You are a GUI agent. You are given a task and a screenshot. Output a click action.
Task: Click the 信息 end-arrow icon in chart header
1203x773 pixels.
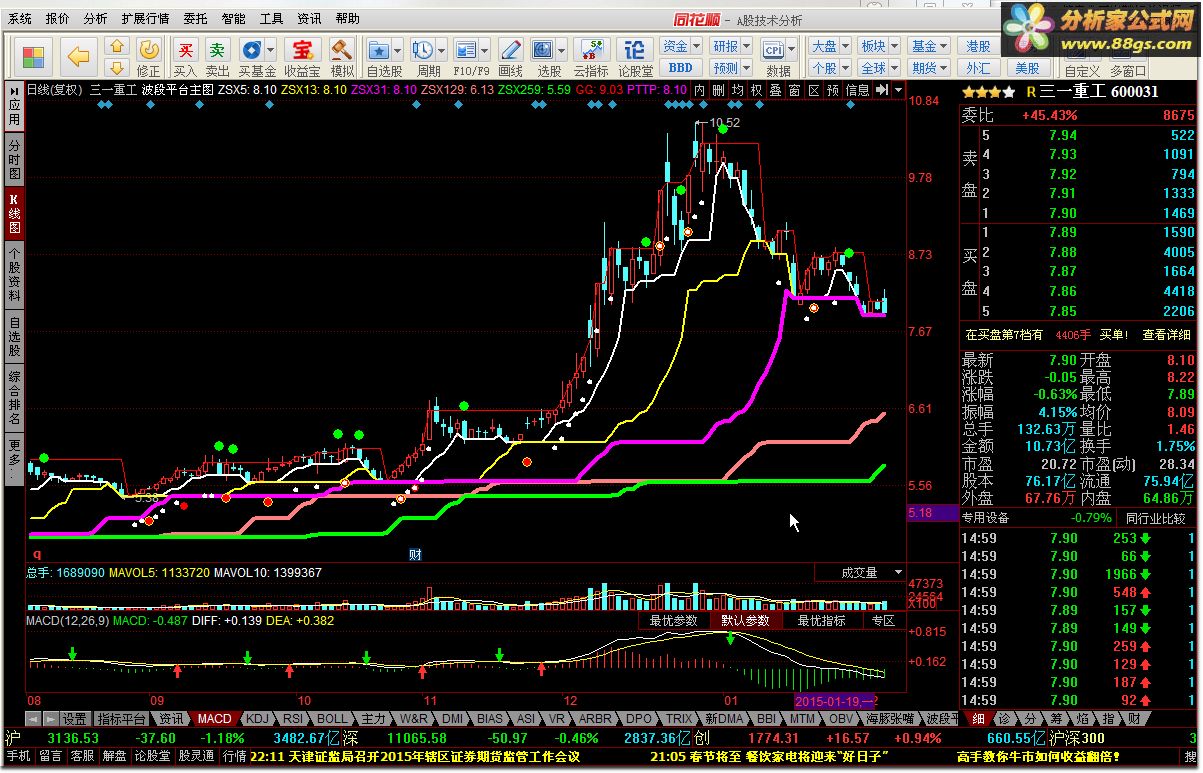[882, 90]
